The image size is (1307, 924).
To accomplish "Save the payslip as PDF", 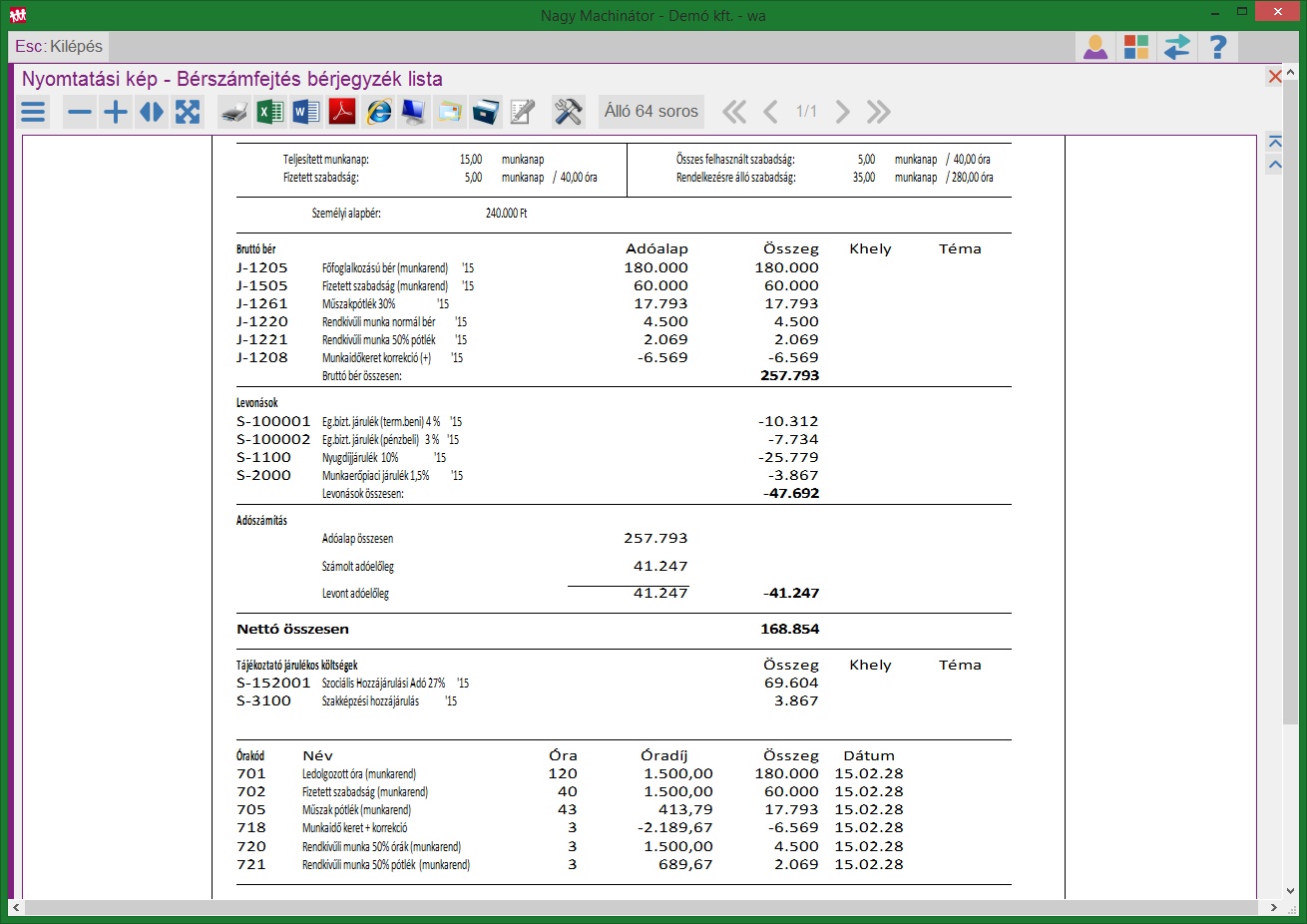I will tap(342, 112).
